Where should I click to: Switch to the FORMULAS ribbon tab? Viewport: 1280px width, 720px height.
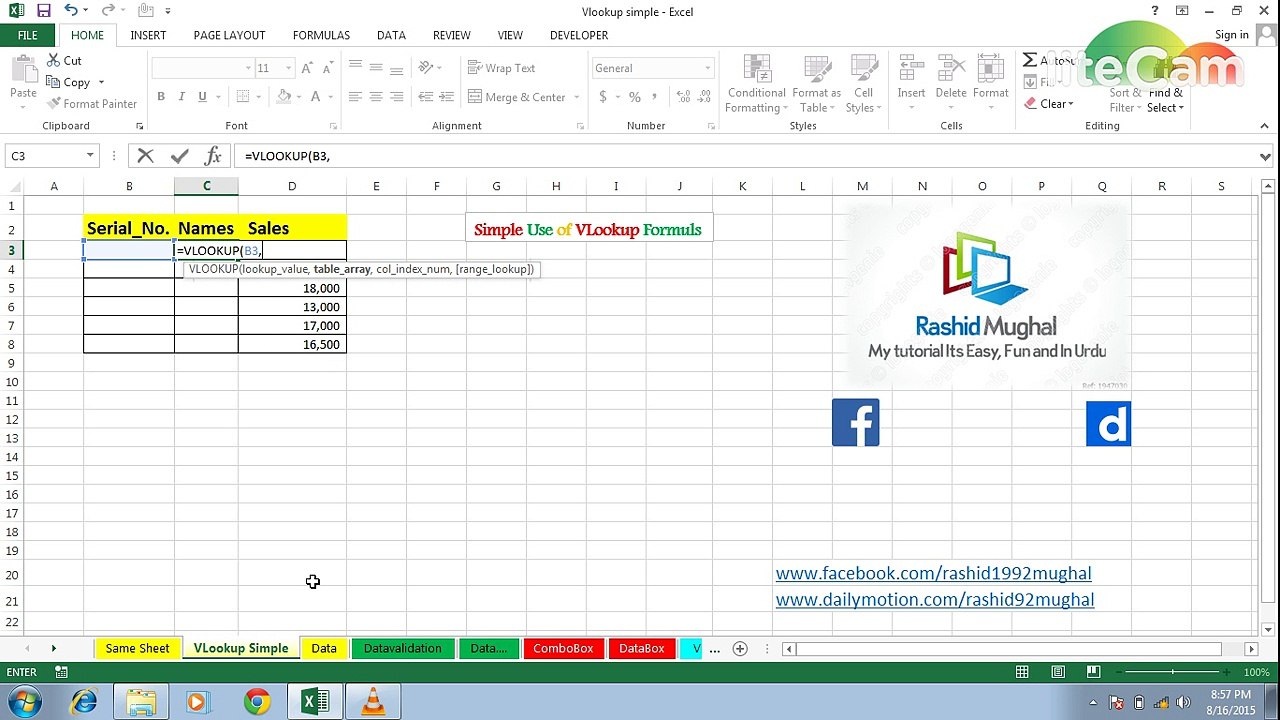tap(321, 35)
